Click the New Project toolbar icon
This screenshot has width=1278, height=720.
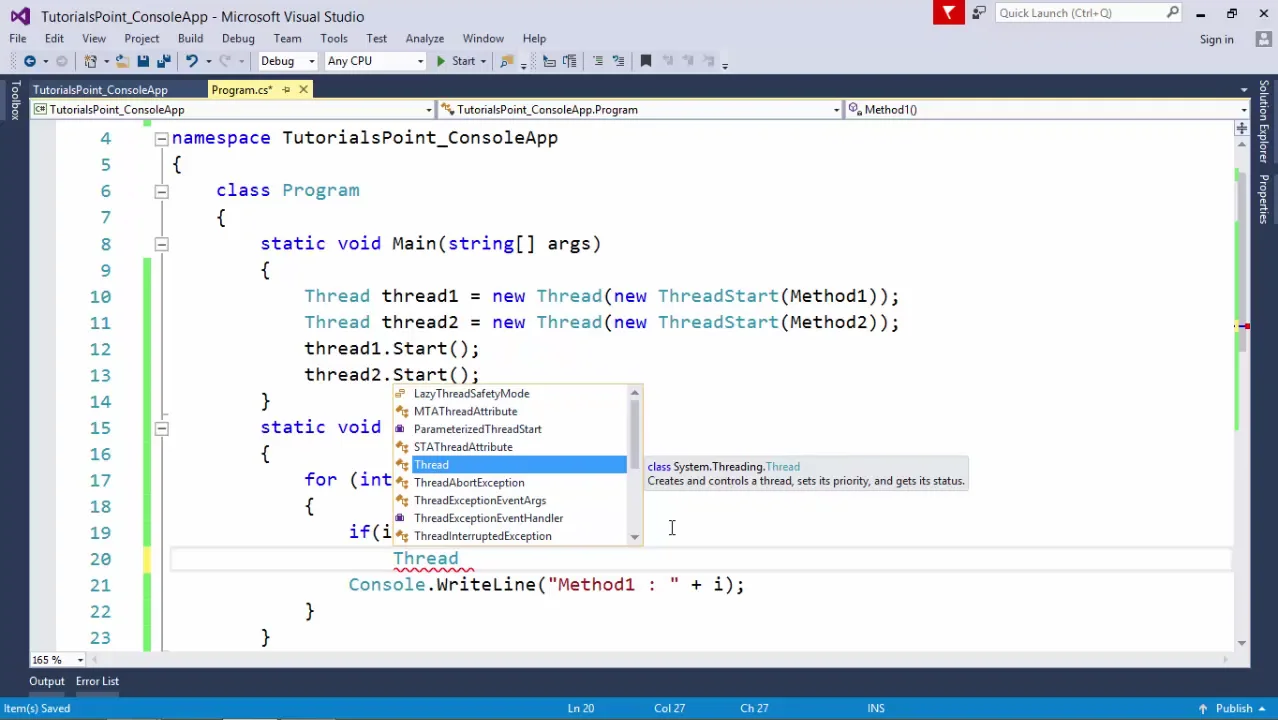91,61
